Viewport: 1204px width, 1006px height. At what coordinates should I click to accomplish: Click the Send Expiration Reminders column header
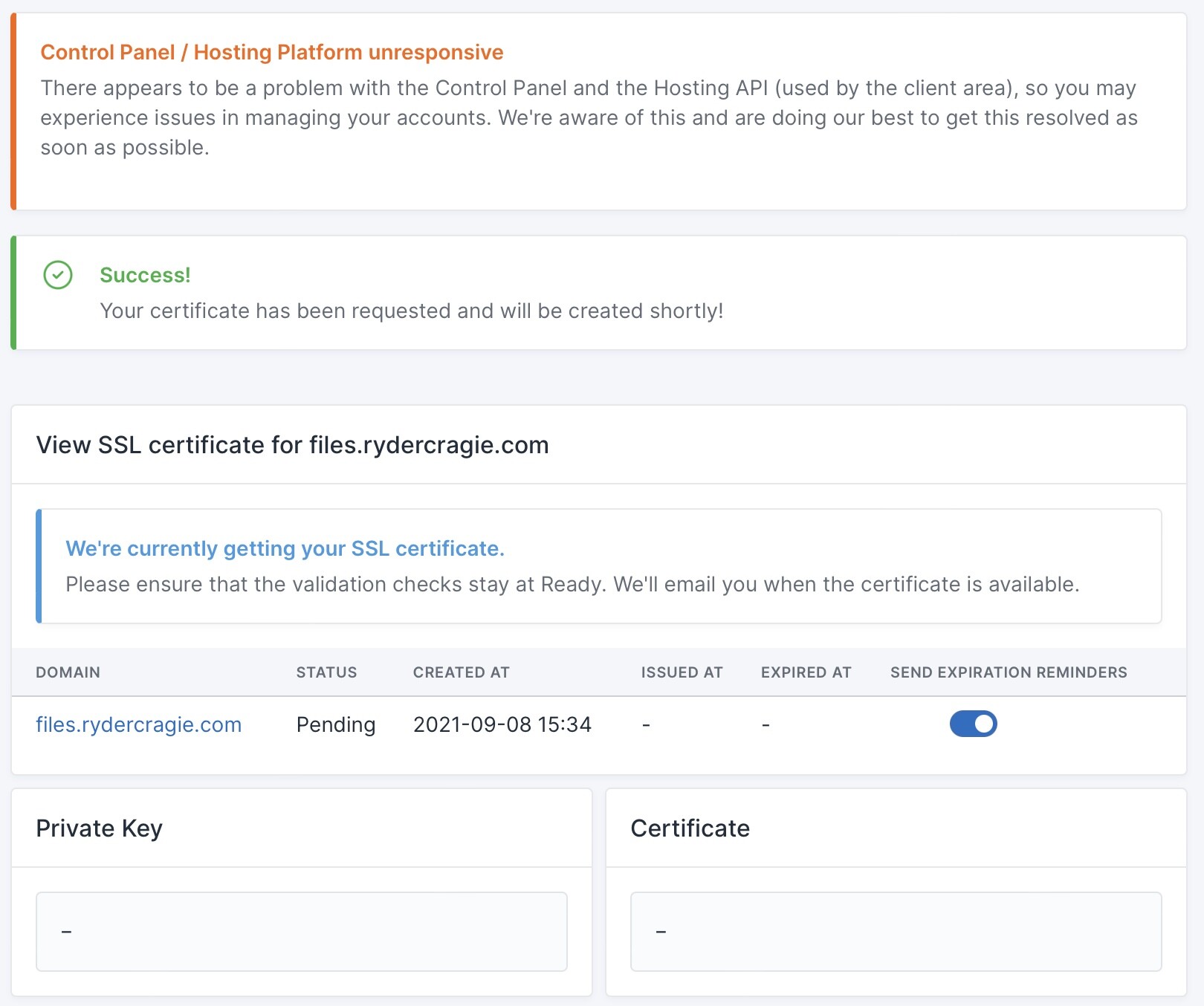point(1009,672)
